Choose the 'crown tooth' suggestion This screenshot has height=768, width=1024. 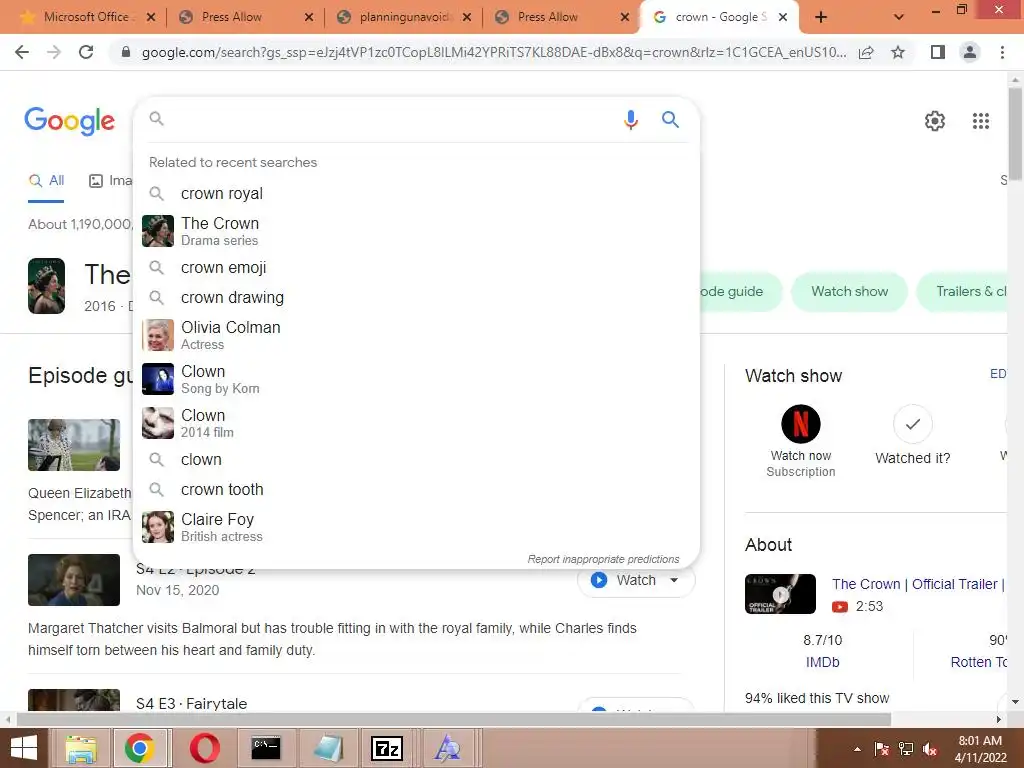[x=417, y=489]
